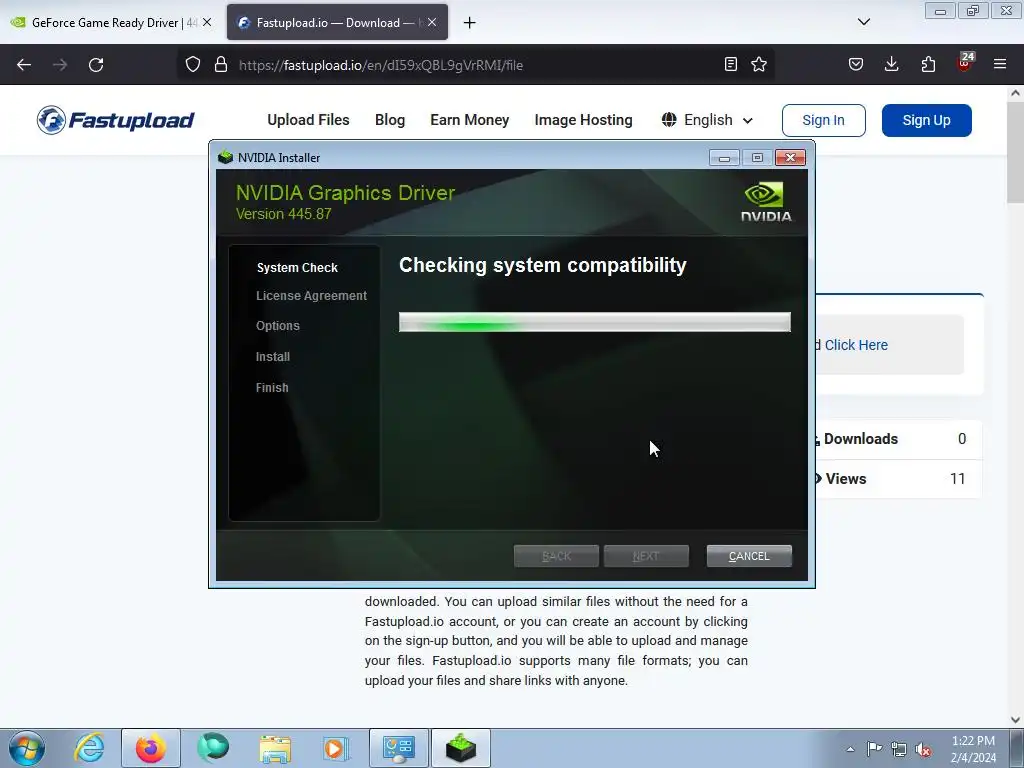This screenshot has width=1024, height=768.
Task: Focus the browser address bar
Action: click(x=477, y=65)
